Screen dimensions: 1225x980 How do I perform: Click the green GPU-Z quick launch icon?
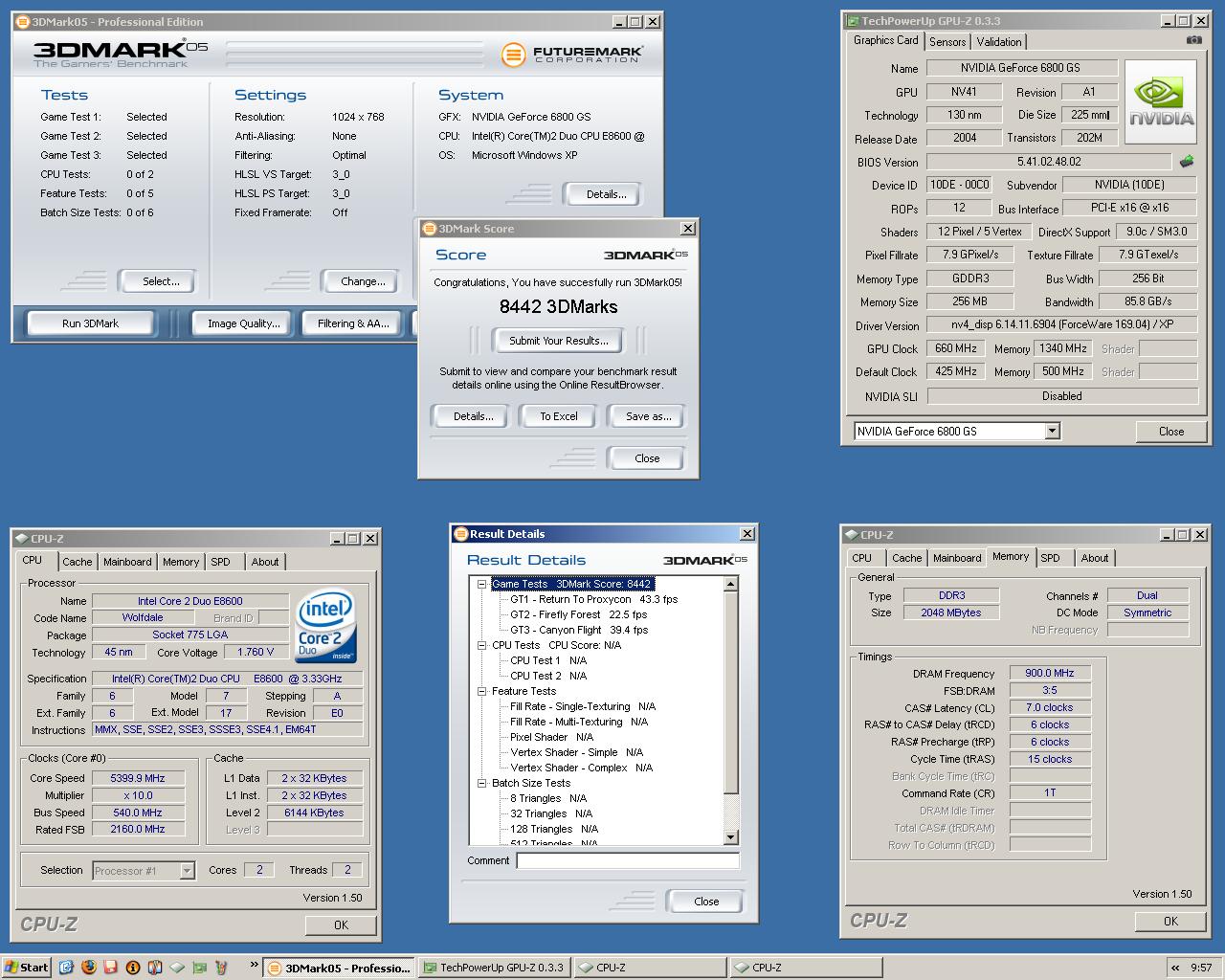pos(200,968)
